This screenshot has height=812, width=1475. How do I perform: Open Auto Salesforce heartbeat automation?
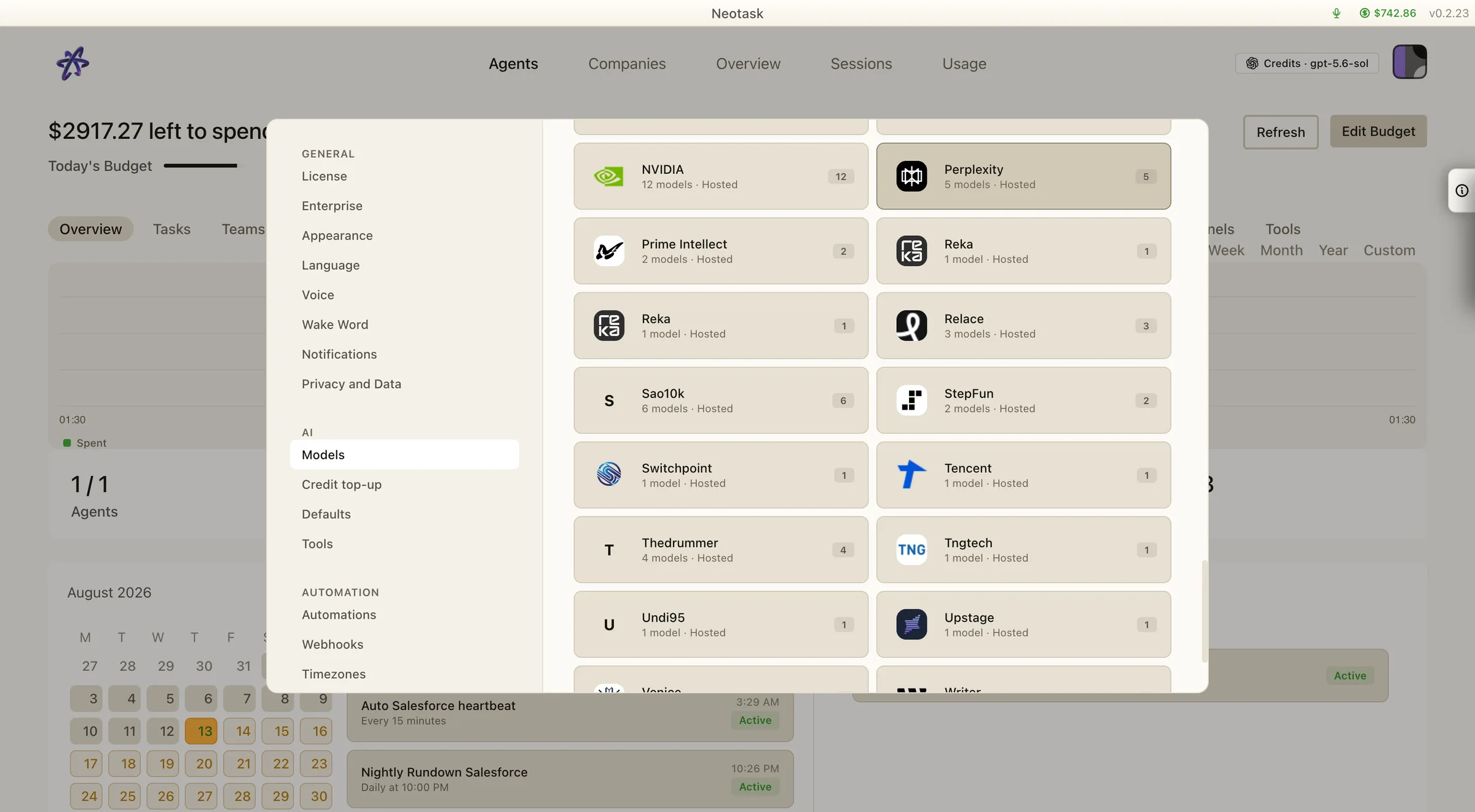point(570,717)
